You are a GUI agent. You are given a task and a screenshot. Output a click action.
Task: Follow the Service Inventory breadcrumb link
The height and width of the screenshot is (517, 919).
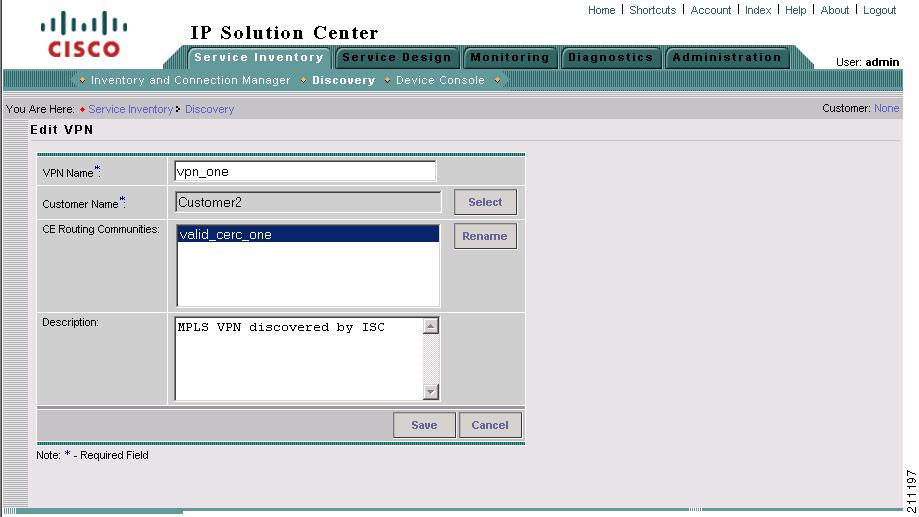(131, 109)
